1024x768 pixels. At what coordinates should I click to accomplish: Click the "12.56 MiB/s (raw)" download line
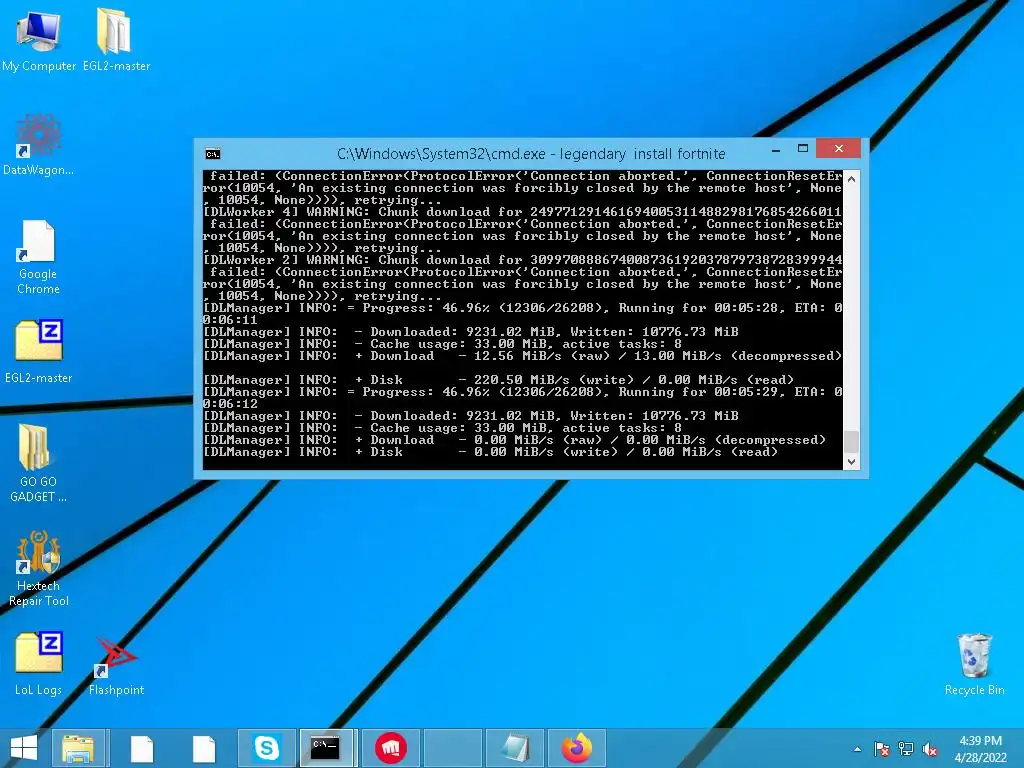pos(522,356)
